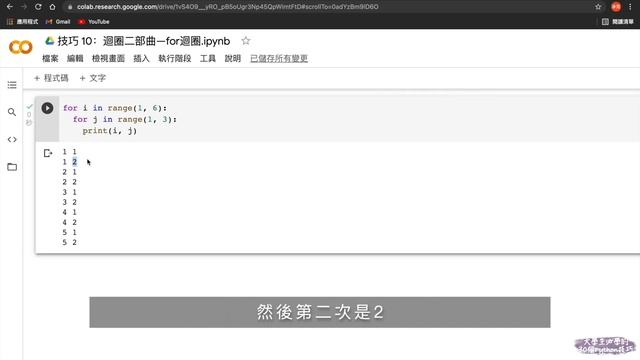The width and height of the screenshot is (640, 360).
Task: Open the 說明 menu
Action: (233, 58)
